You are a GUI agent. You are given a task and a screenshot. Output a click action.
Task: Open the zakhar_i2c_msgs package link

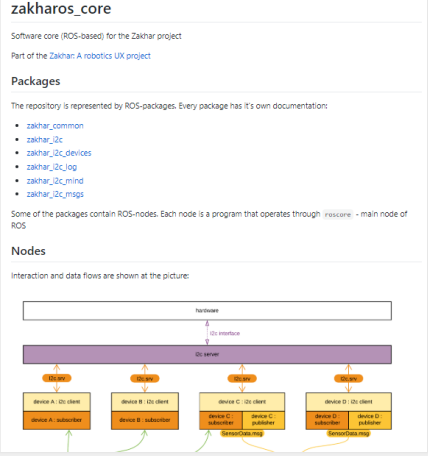[55, 194]
